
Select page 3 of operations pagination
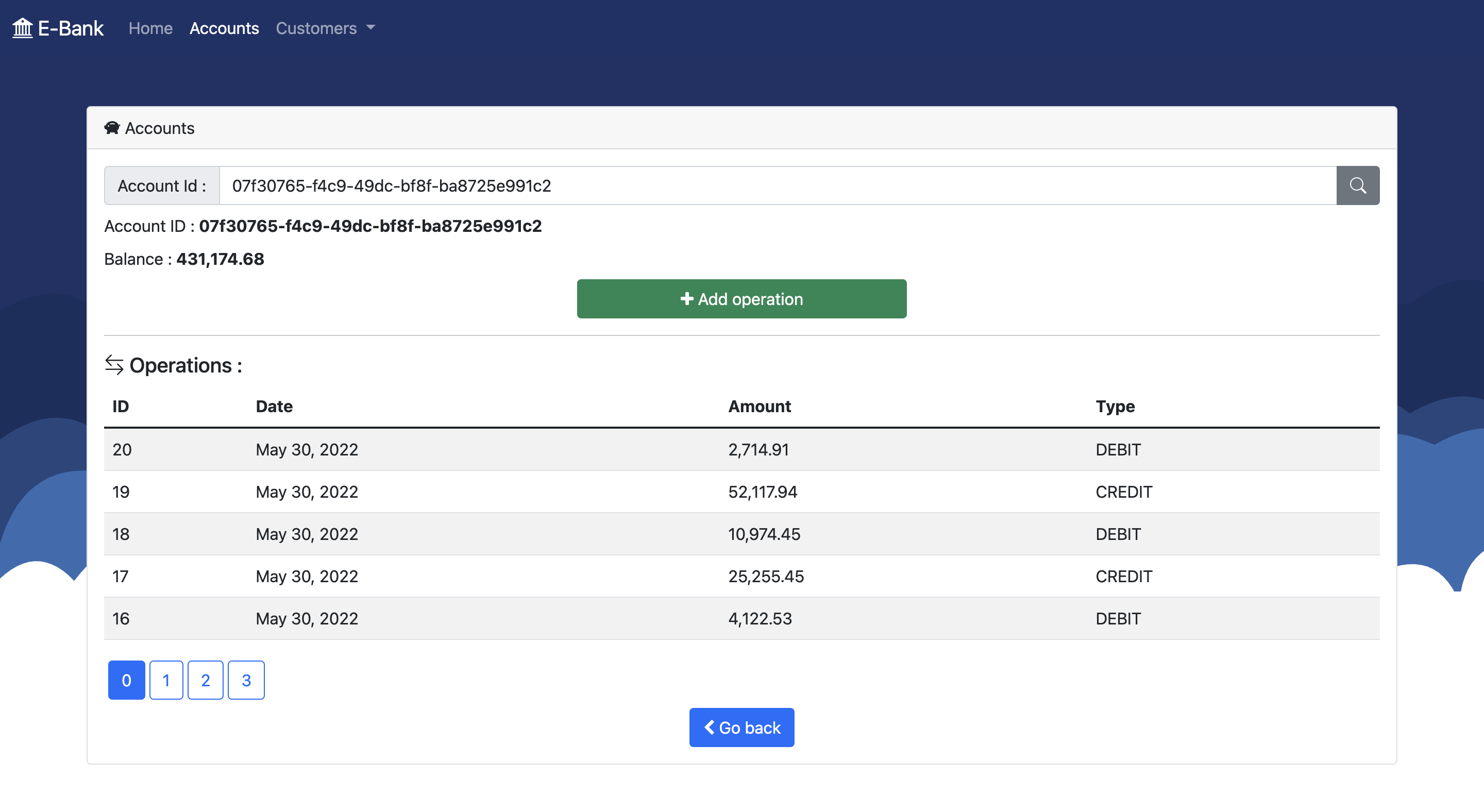(246, 680)
